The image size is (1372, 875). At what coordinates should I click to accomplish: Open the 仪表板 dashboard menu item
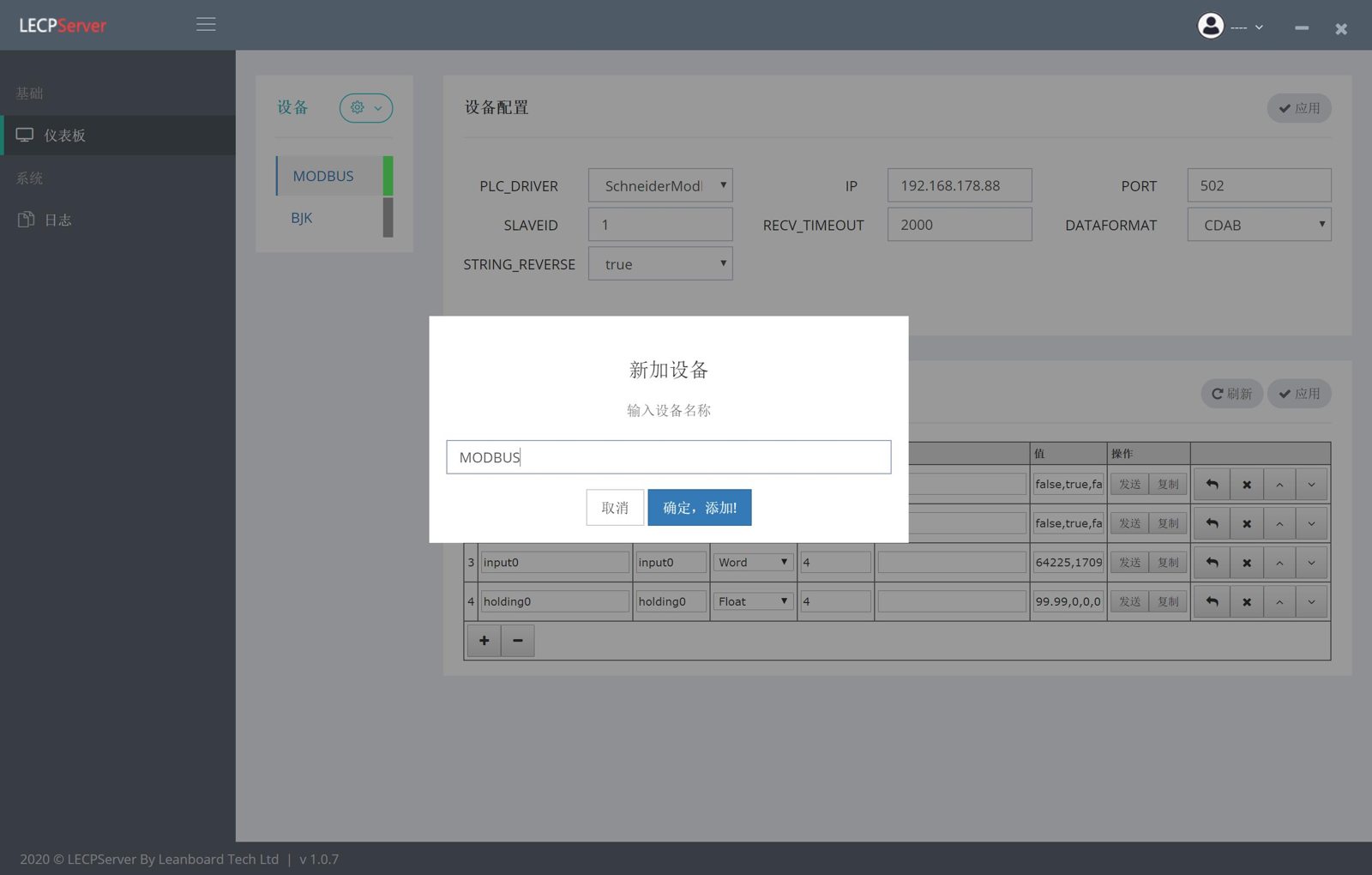[117, 136]
